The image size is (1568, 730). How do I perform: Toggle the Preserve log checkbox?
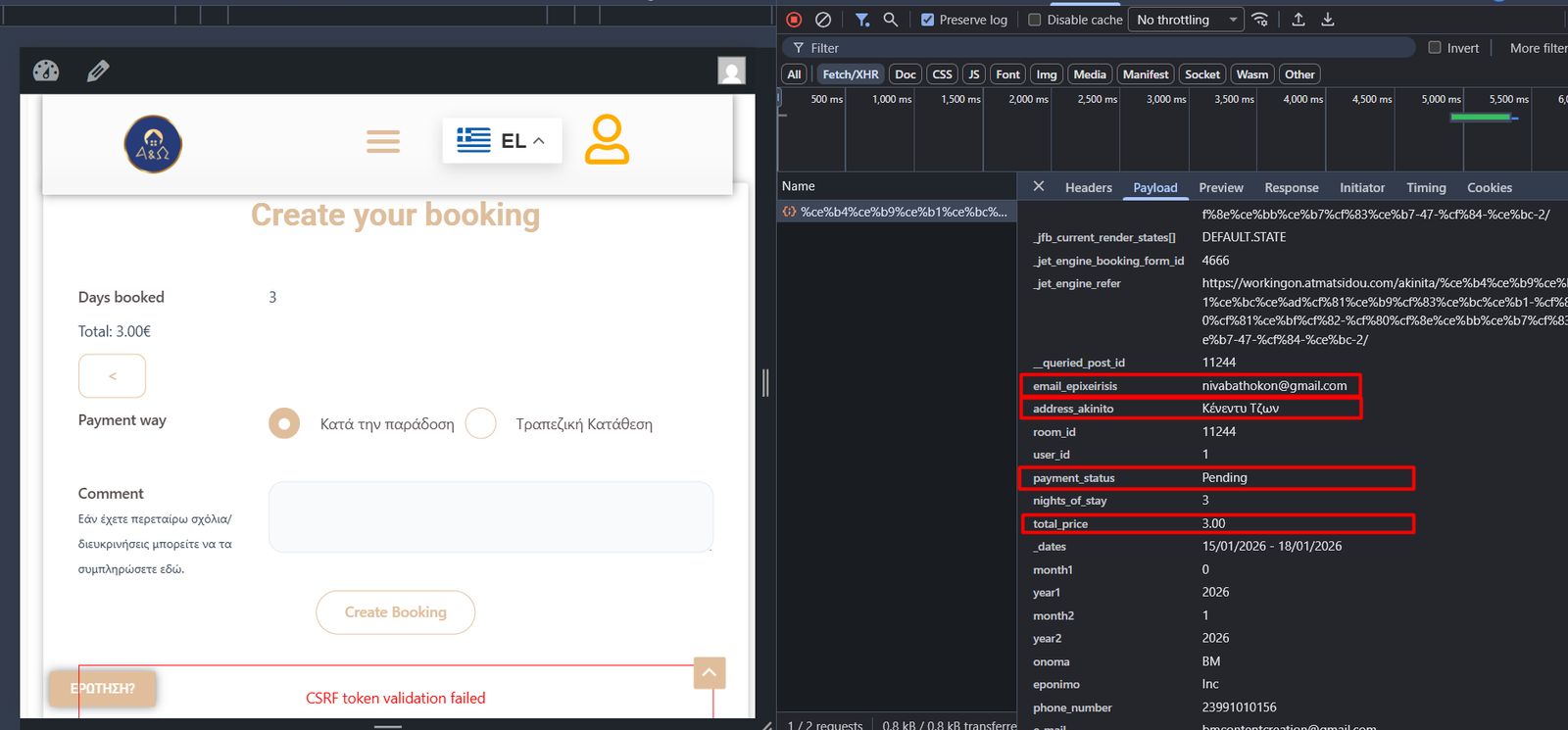point(927,20)
